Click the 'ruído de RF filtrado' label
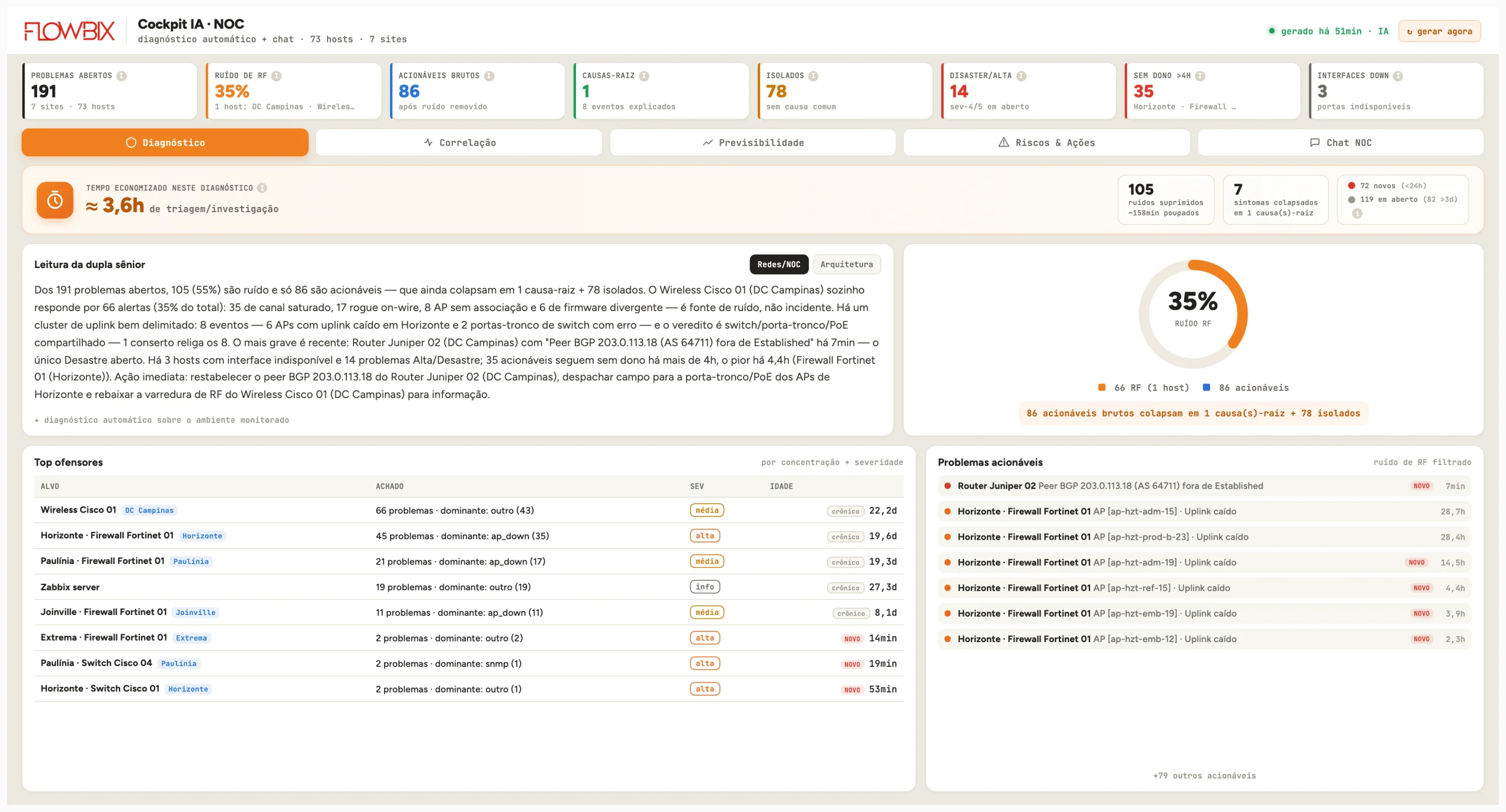1506x812 pixels. tap(1422, 462)
